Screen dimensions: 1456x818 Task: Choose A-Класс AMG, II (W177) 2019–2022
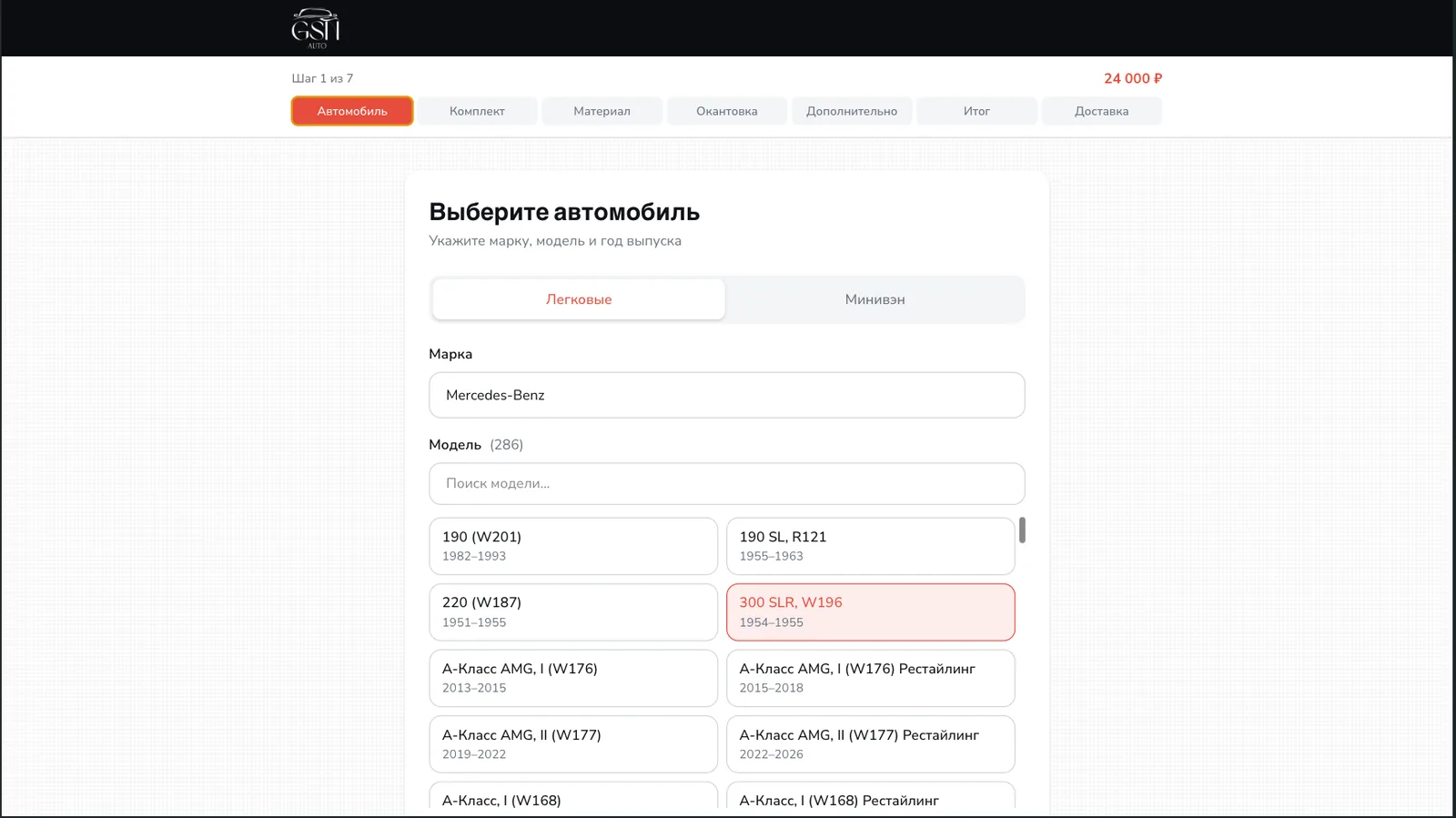573,744
